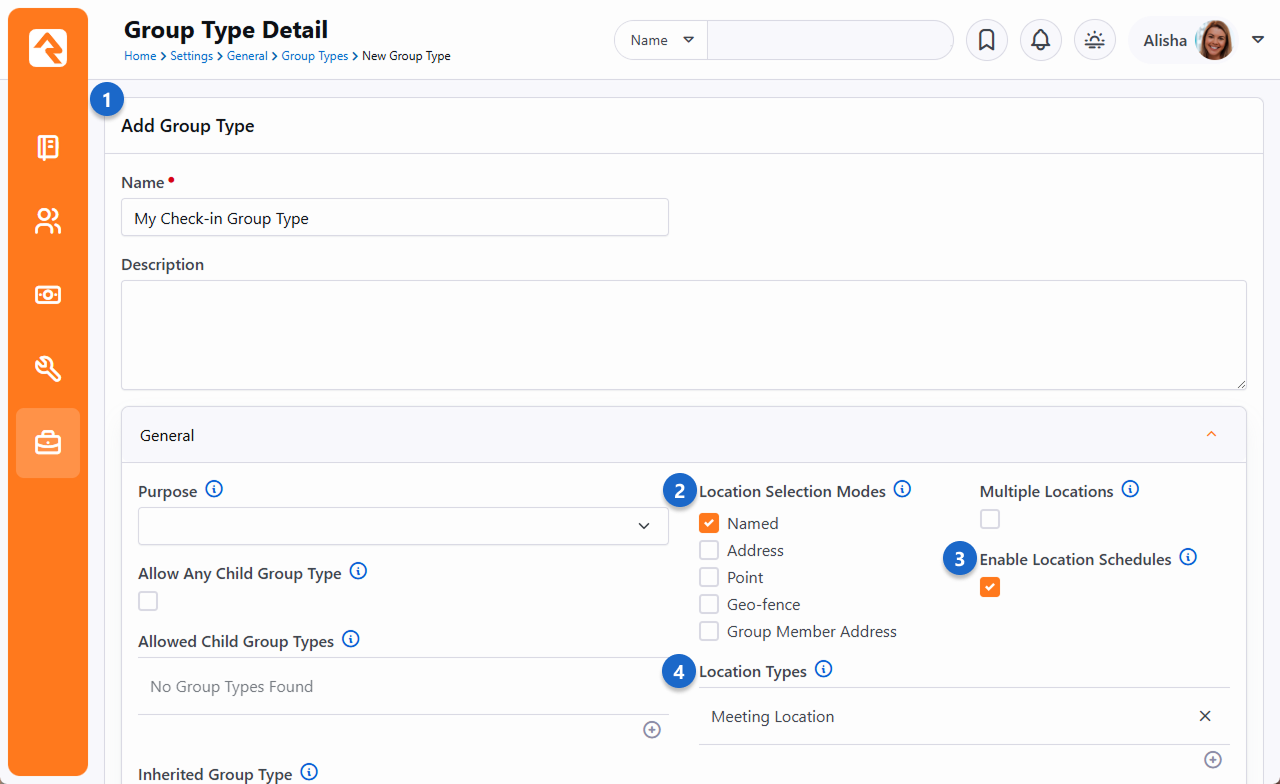
Task: Click the Rock RMS logo icon
Action: [48, 48]
